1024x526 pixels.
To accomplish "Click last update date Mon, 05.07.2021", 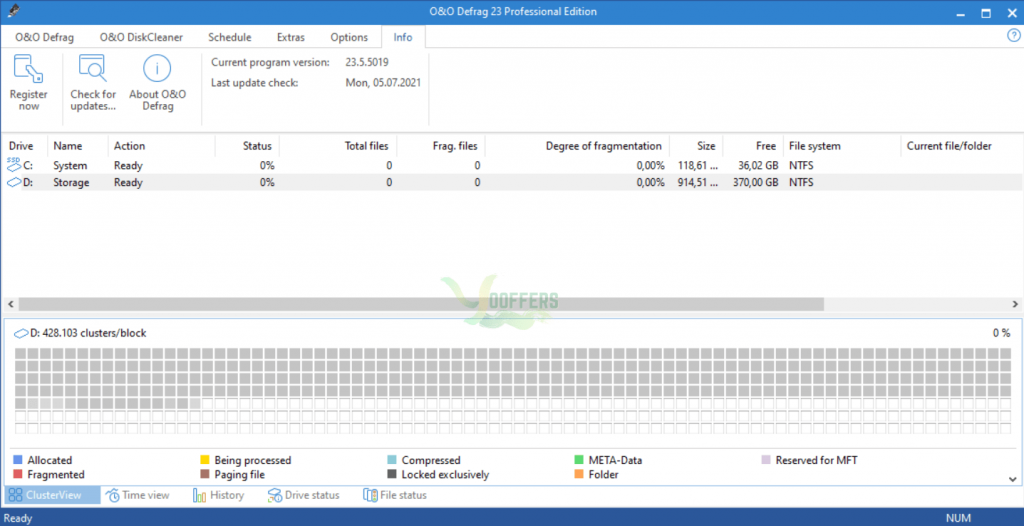I will tap(383, 83).
